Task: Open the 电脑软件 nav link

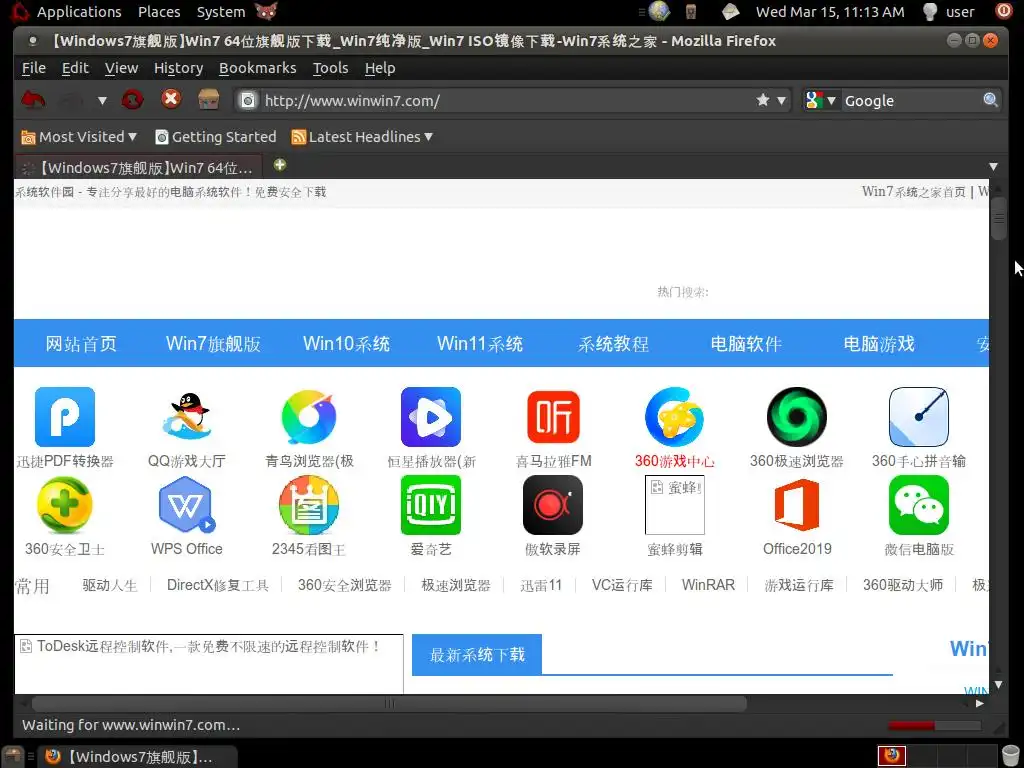Action: click(746, 344)
